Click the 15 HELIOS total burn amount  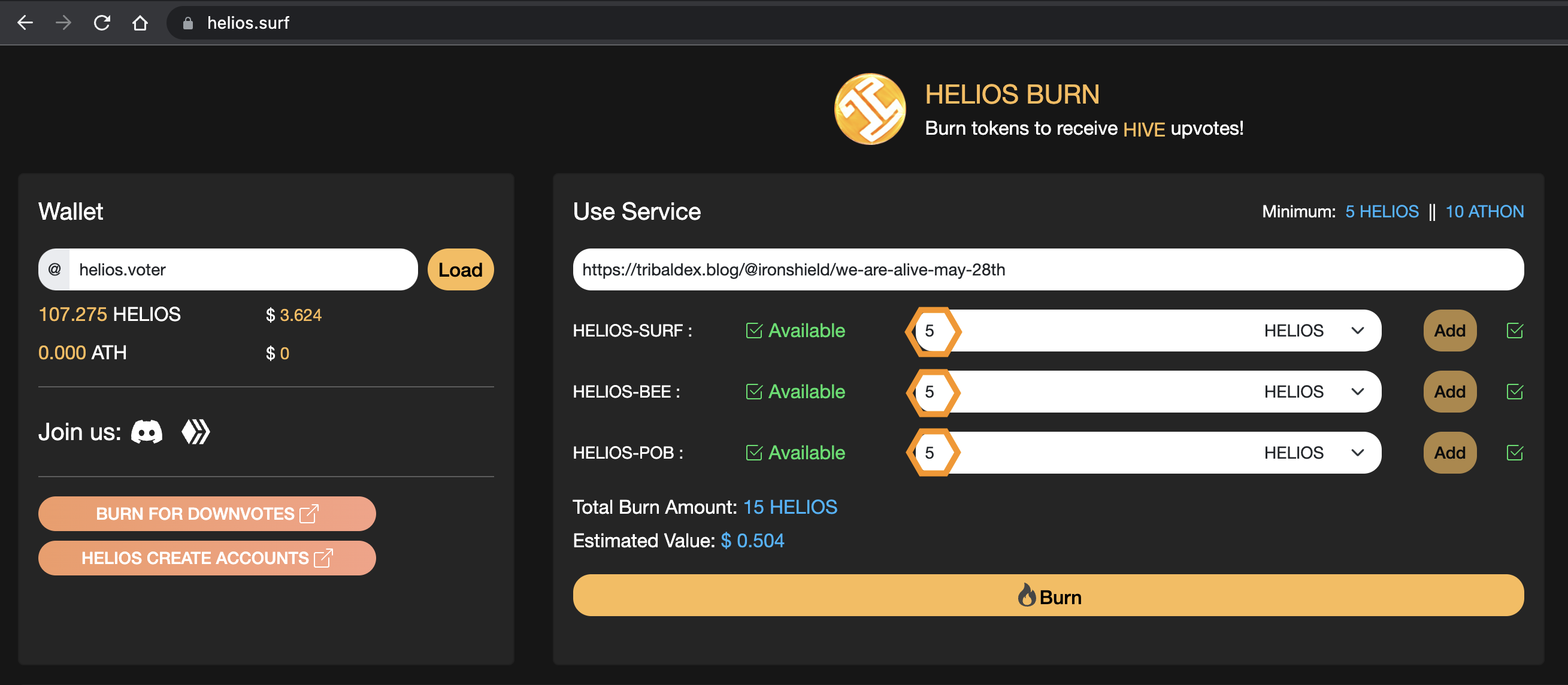pyautogui.click(x=790, y=507)
